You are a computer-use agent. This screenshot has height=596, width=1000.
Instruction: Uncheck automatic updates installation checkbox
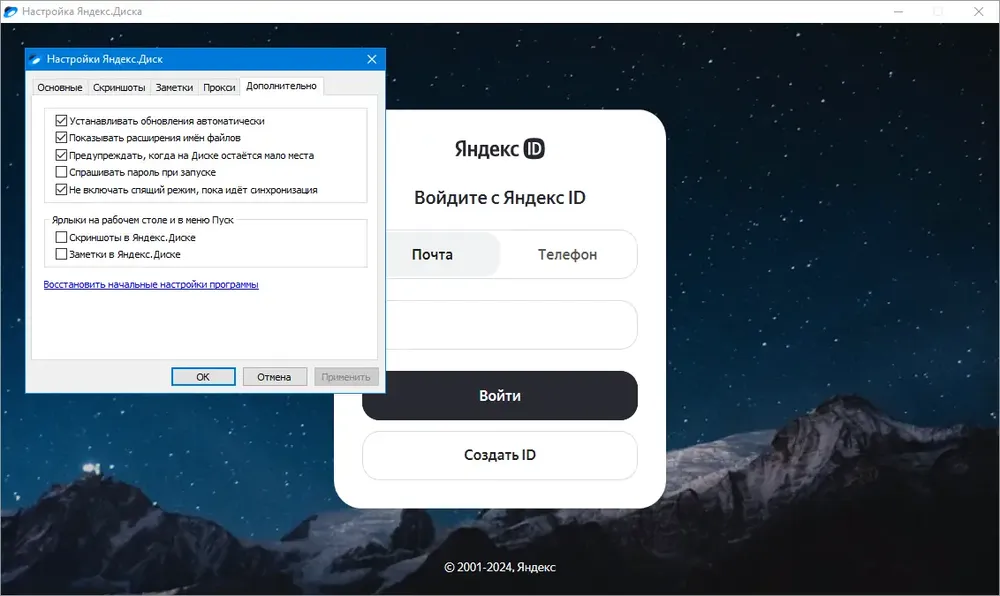click(x=61, y=120)
